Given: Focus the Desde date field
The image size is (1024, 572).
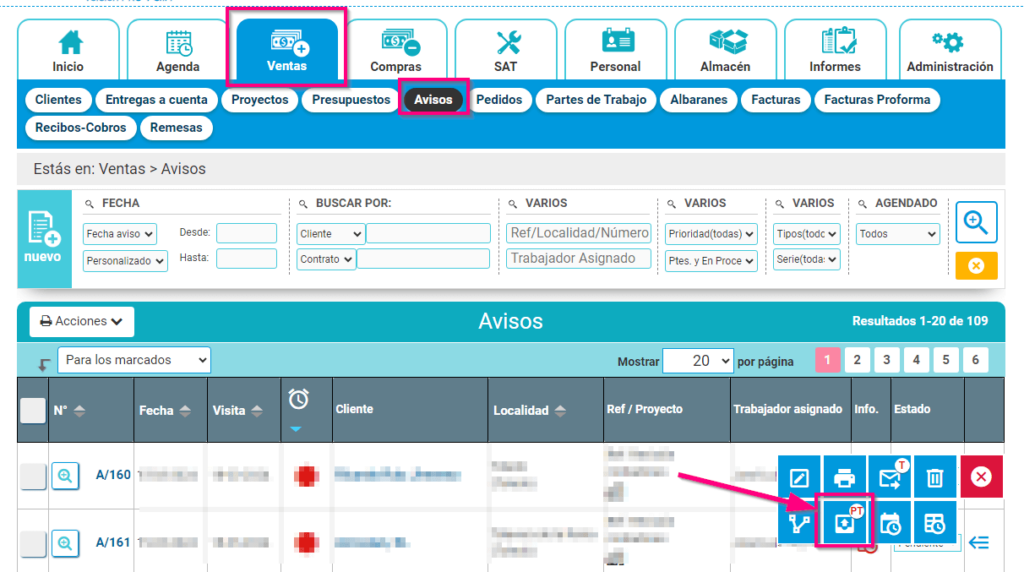Looking at the screenshot, I should click(246, 233).
